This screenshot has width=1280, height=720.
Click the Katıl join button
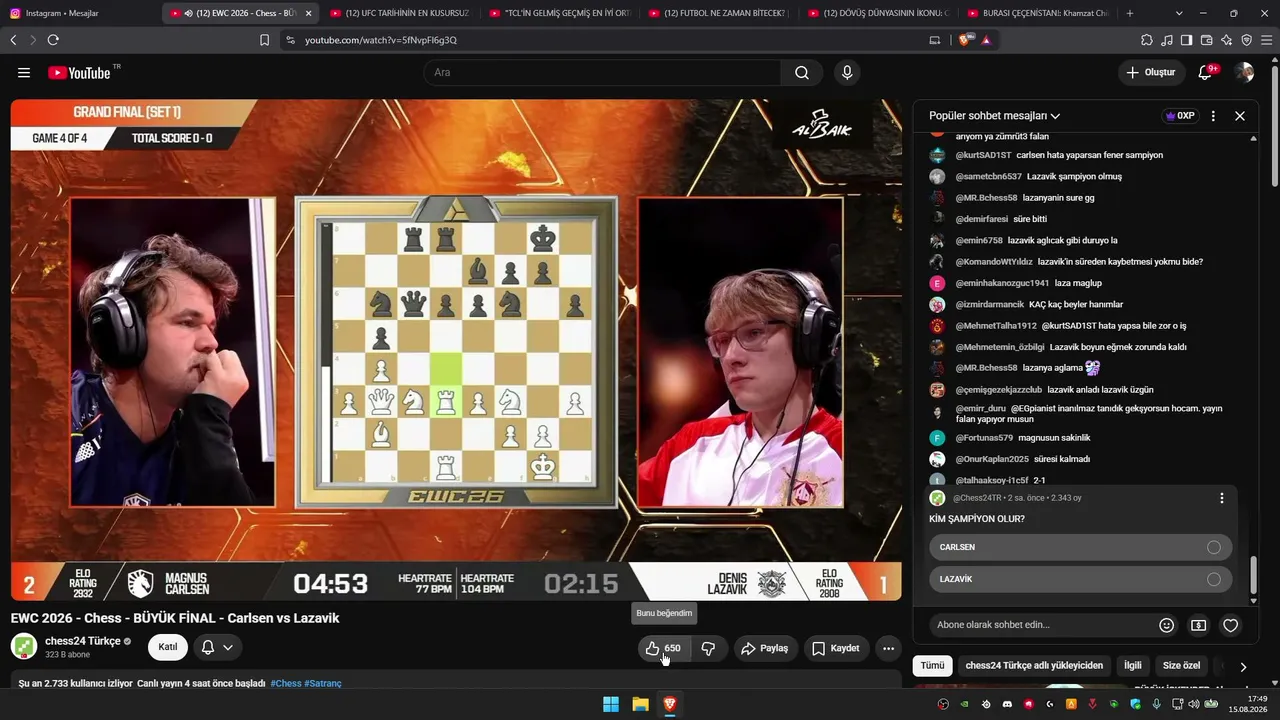168,647
